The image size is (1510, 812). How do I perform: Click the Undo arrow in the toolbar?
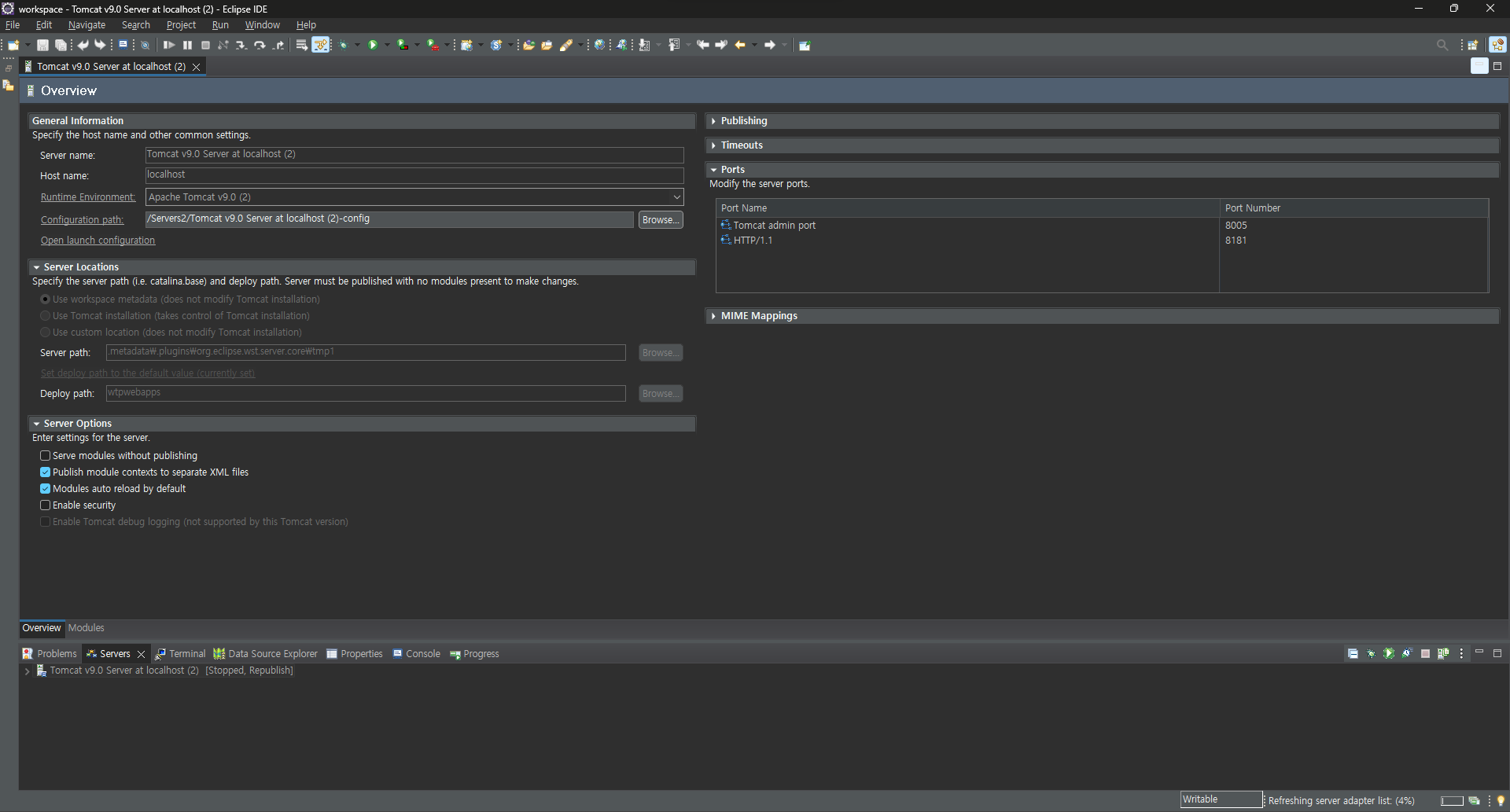pos(83,45)
